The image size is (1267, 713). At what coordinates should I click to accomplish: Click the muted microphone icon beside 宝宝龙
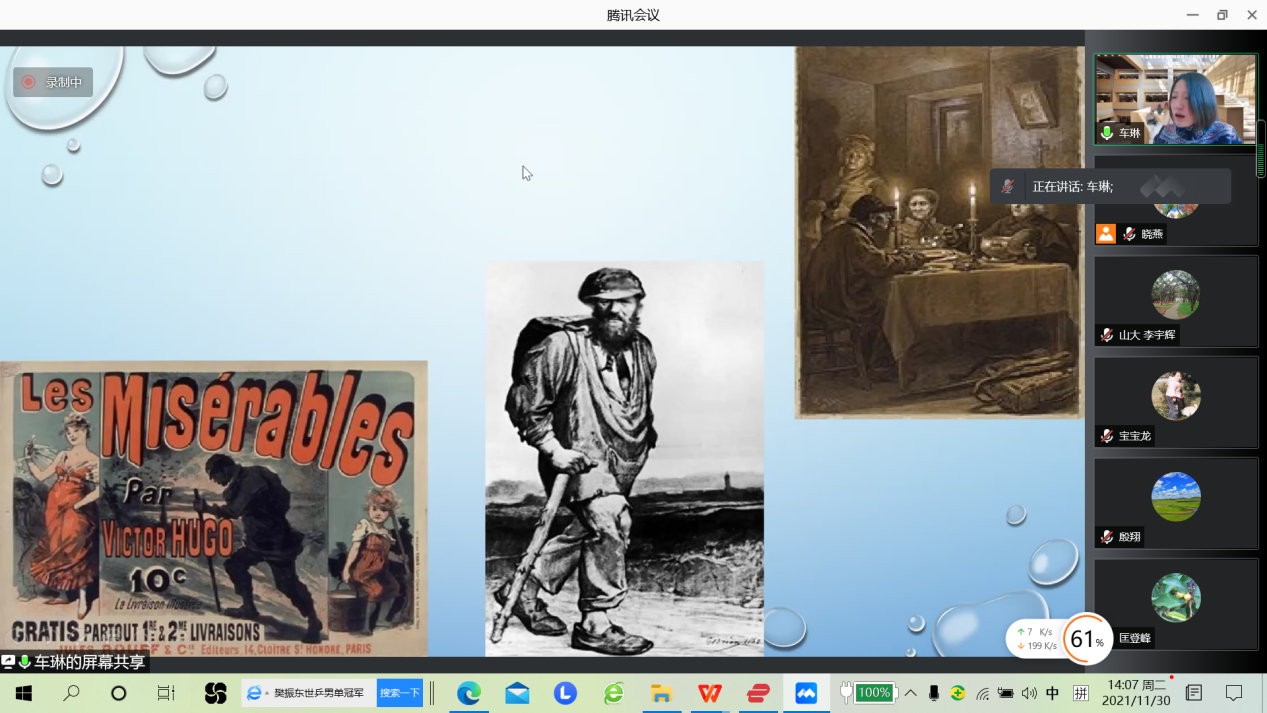(x=1107, y=436)
